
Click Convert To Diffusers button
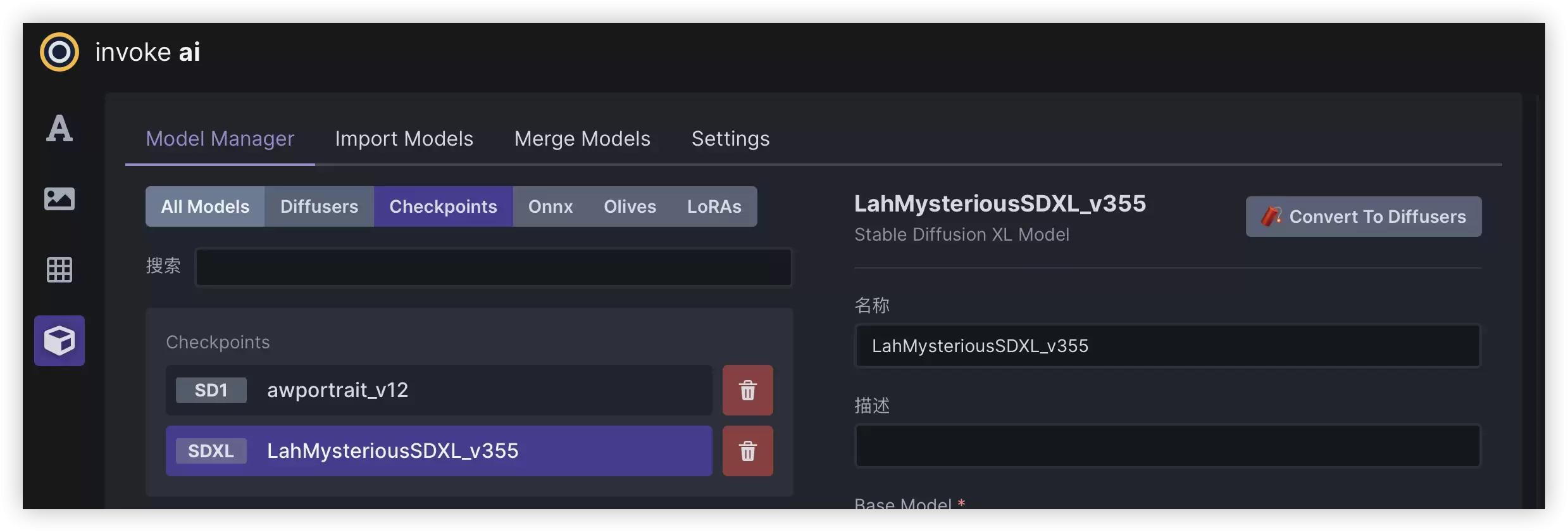coord(1364,217)
